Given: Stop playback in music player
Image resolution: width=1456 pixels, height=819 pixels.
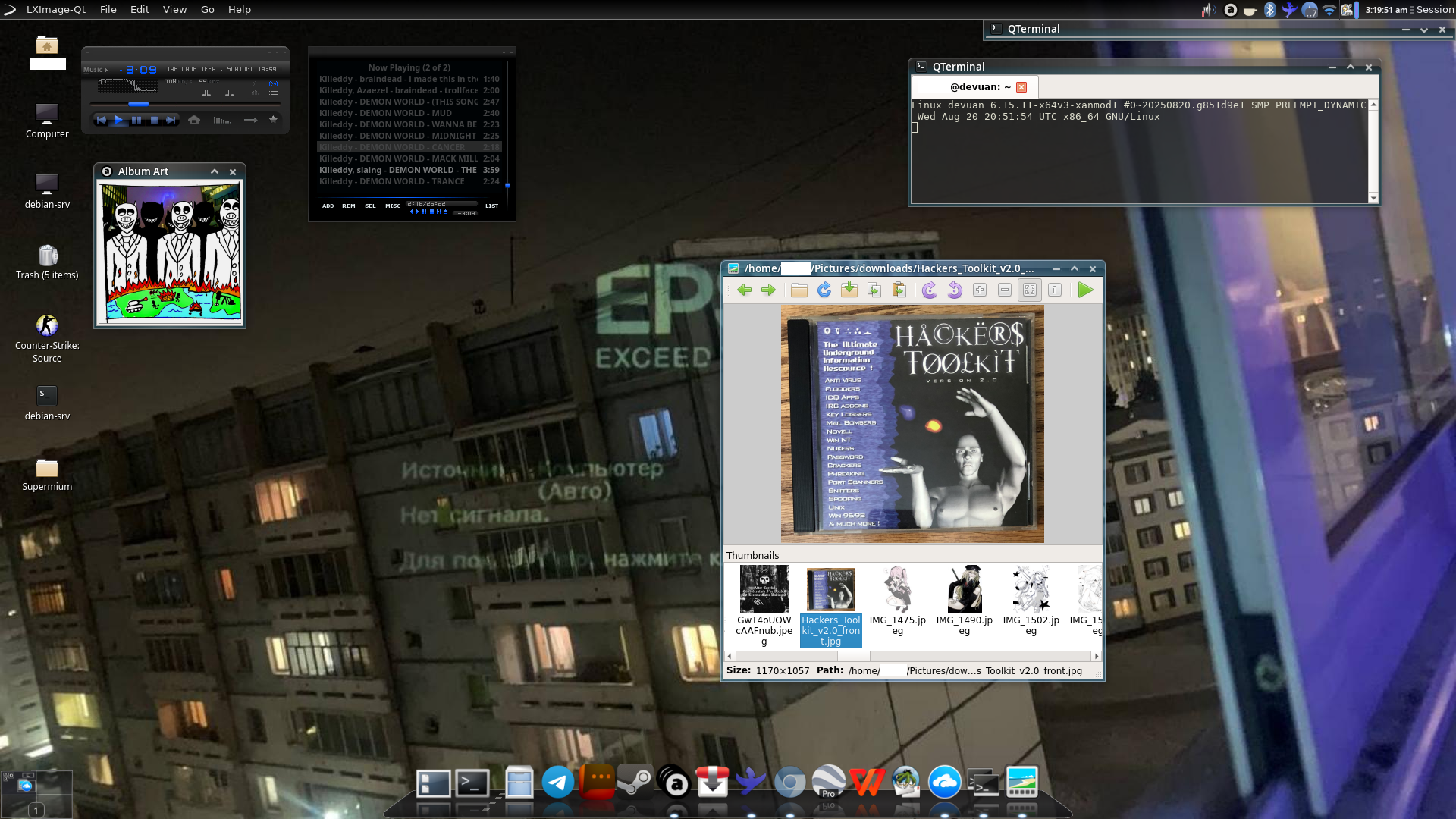Looking at the screenshot, I should [x=154, y=120].
